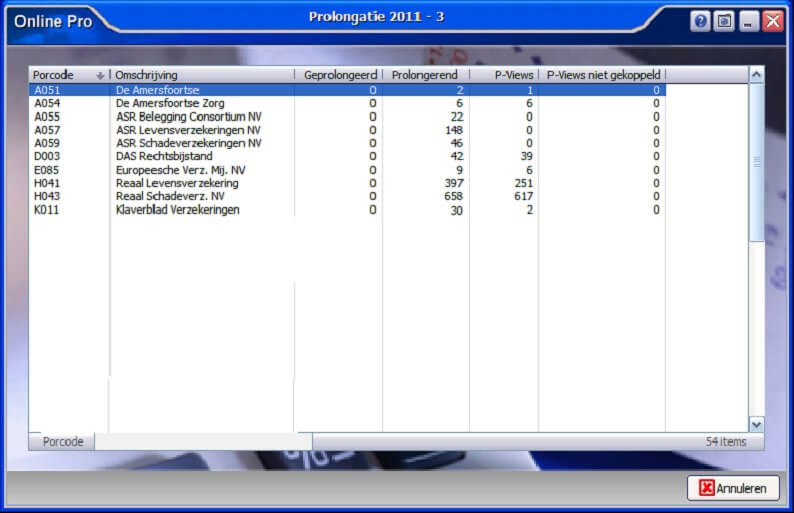Image resolution: width=794 pixels, height=513 pixels.
Task: Click the Porcode filter label at bottom
Action: click(x=62, y=442)
